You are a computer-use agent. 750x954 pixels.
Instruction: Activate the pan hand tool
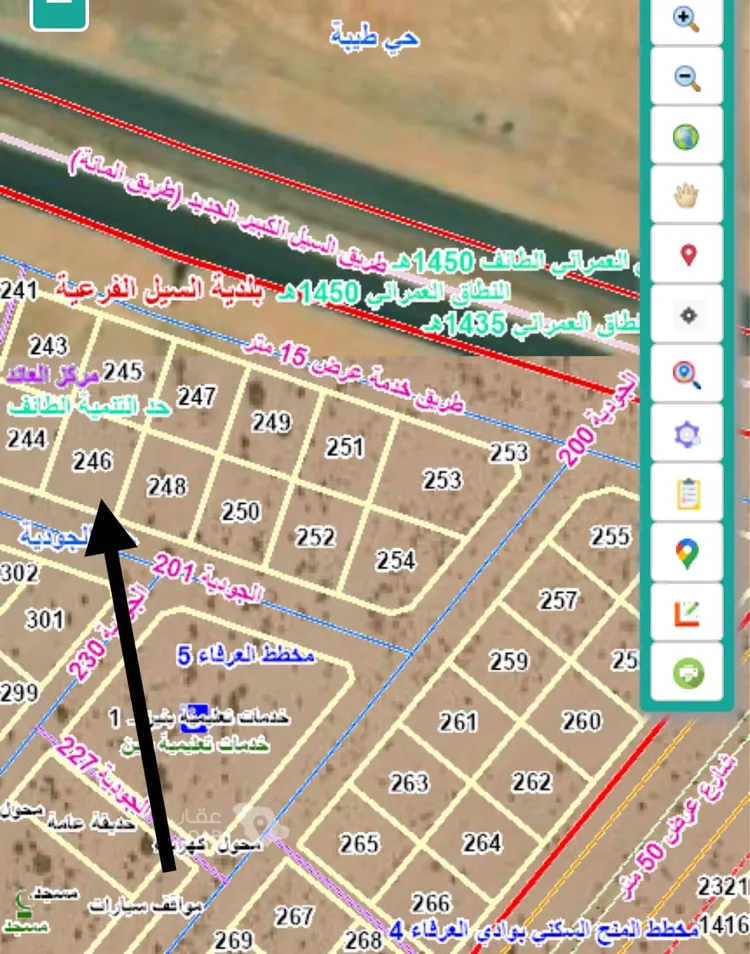pyautogui.click(x=686, y=195)
